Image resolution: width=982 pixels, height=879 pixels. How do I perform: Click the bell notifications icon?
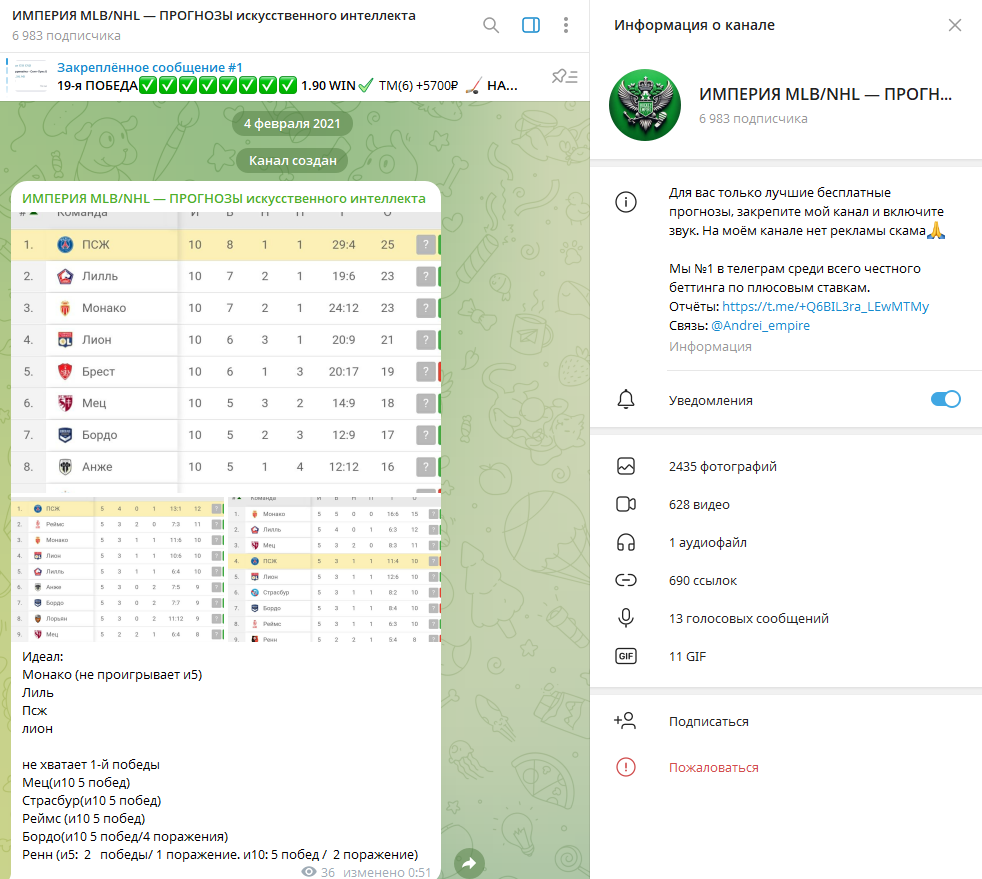click(626, 399)
